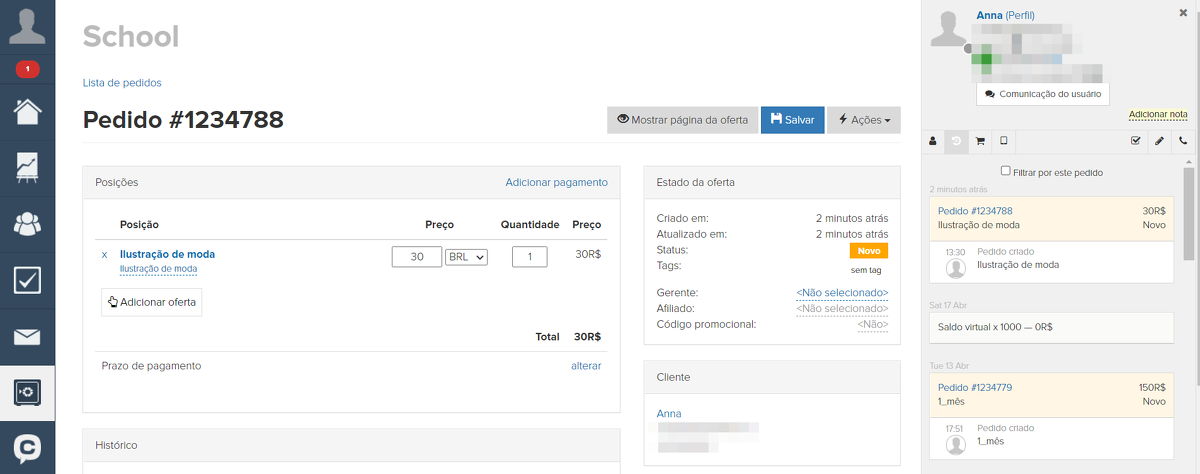Click the price input field showing 30
1200x474 pixels.
(x=416, y=257)
